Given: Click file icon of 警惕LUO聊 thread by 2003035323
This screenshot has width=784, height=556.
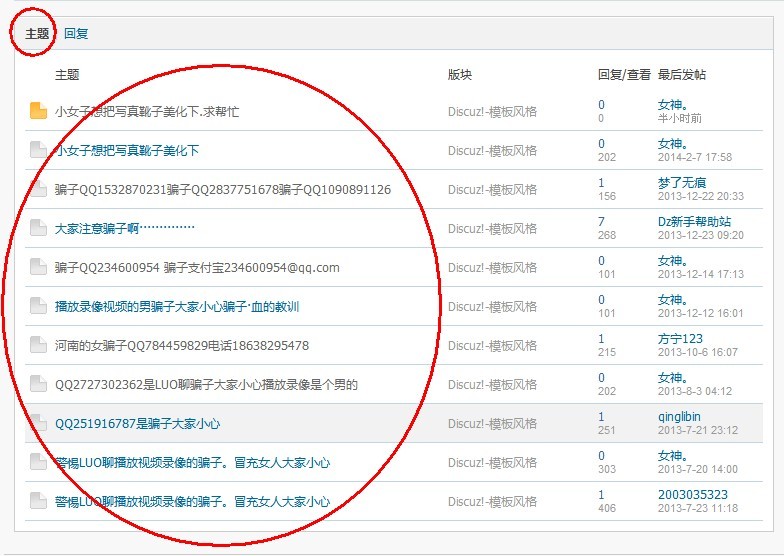Looking at the screenshot, I should (x=38, y=501).
